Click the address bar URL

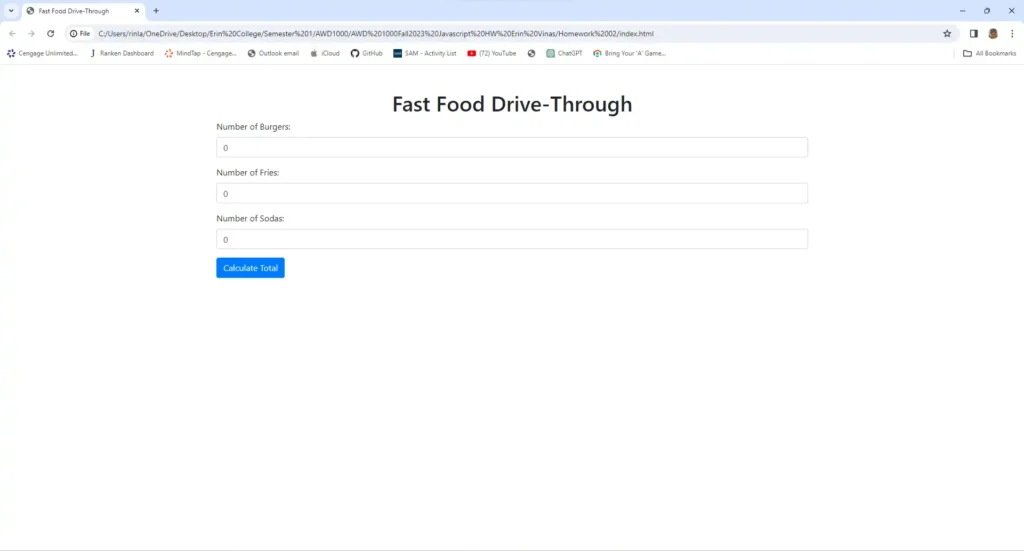pyautogui.click(x=376, y=33)
